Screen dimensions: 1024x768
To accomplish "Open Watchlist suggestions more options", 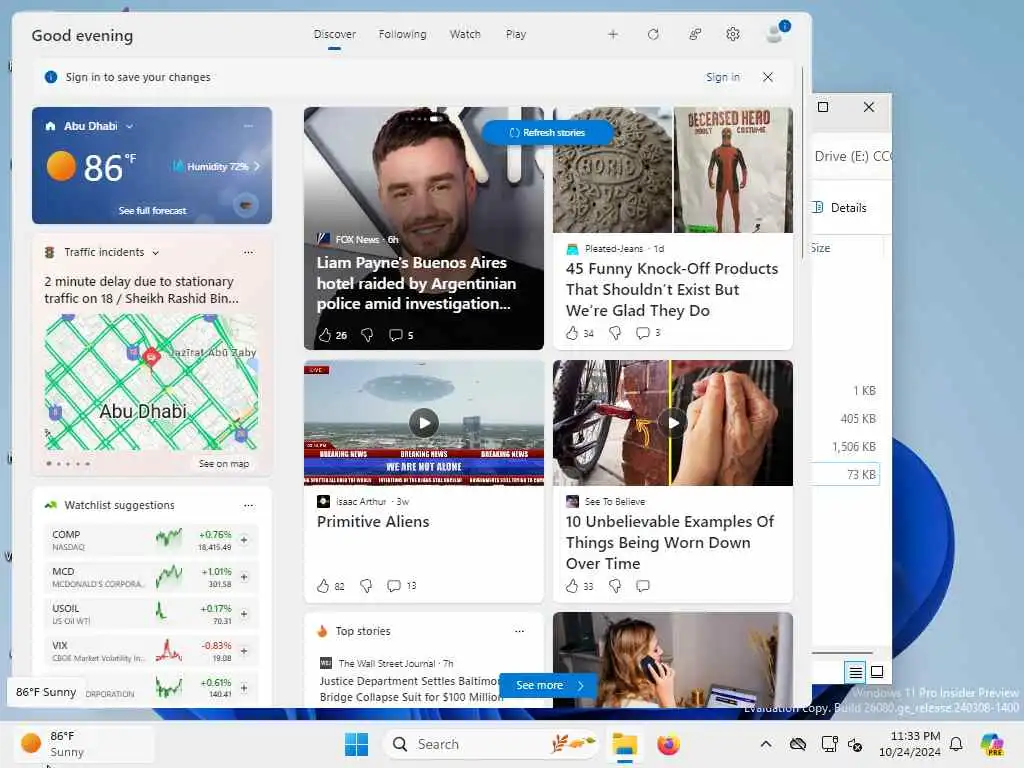I will [249, 505].
